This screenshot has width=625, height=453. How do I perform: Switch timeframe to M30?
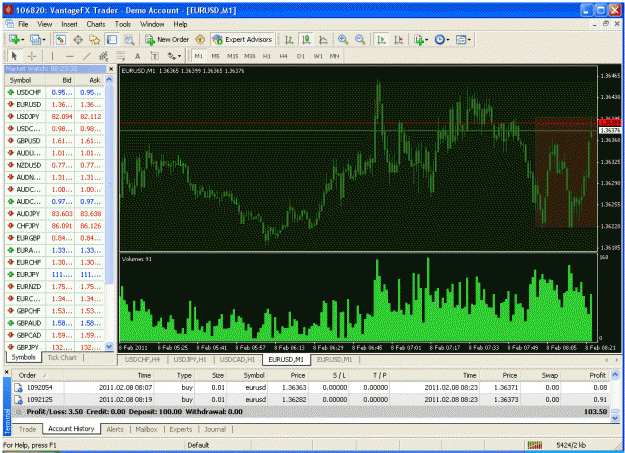tap(250, 56)
